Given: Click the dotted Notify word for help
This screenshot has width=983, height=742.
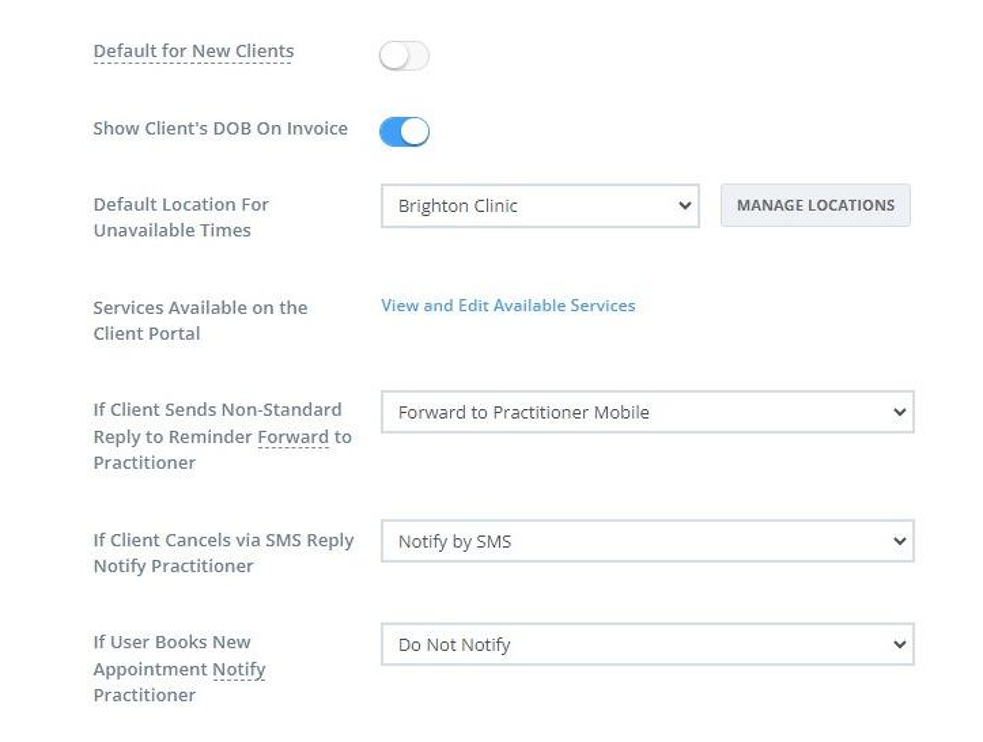Looking at the screenshot, I should [x=240, y=670].
